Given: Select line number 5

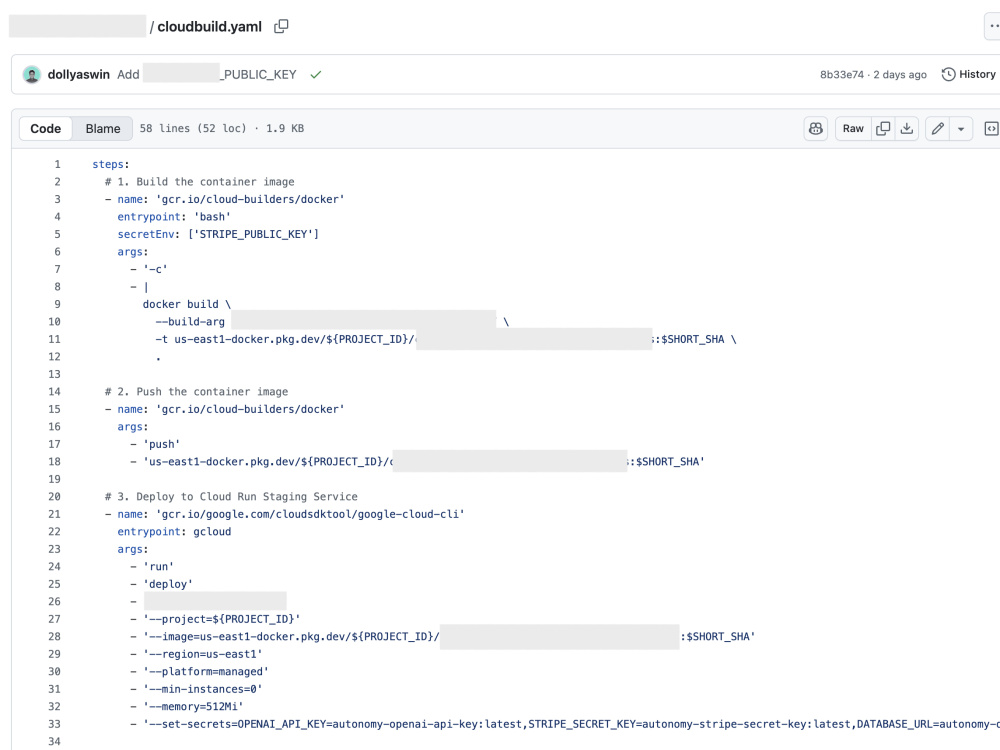Looking at the screenshot, I should pos(57,235).
